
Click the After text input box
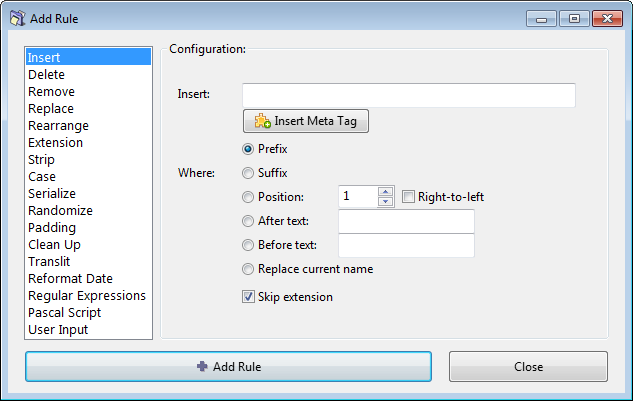pyautogui.click(x=406, y=221)
